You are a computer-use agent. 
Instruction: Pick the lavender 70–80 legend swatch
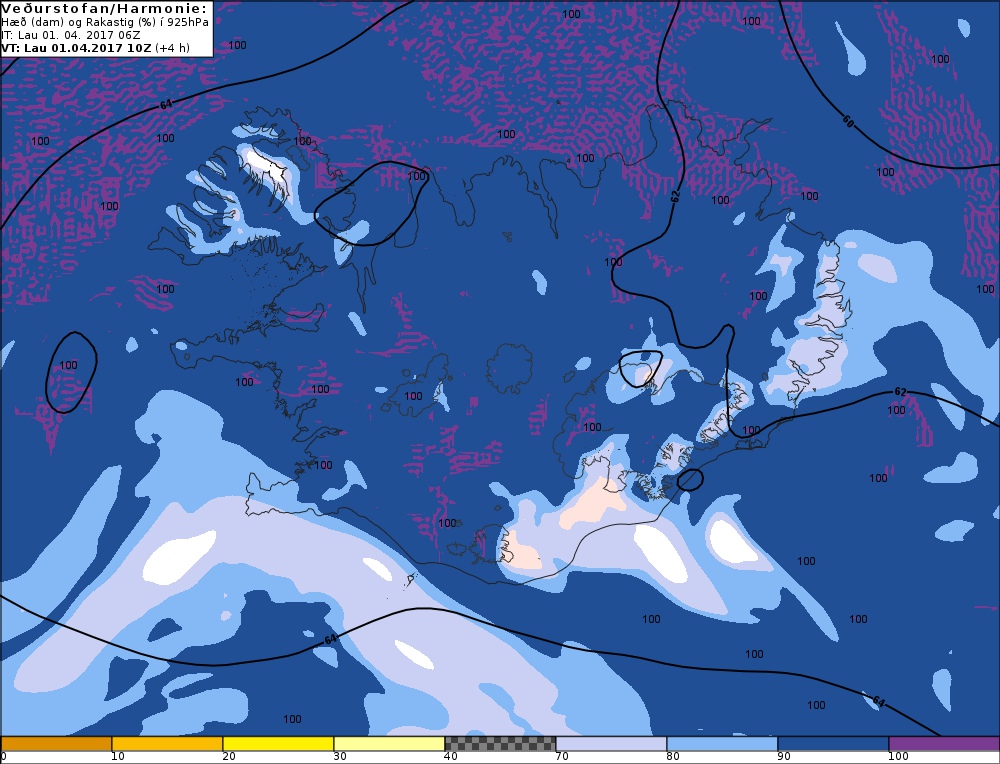point(611,744)
